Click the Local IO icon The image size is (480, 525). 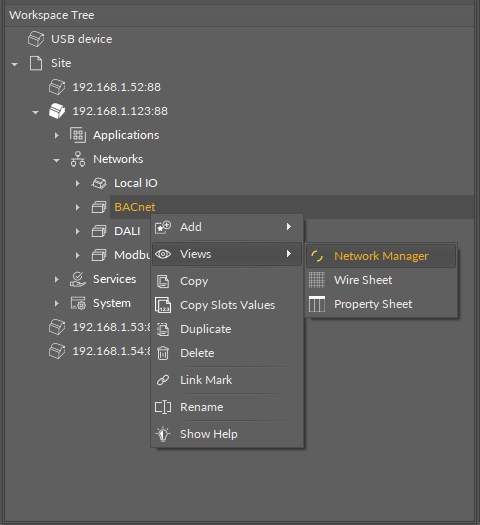coord(99,183)
